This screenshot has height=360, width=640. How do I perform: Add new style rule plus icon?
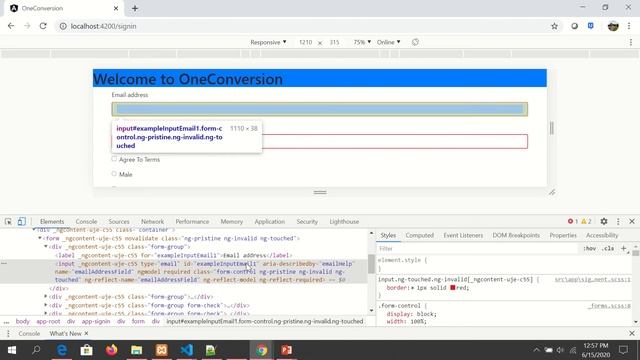click(x=623, y=248)
